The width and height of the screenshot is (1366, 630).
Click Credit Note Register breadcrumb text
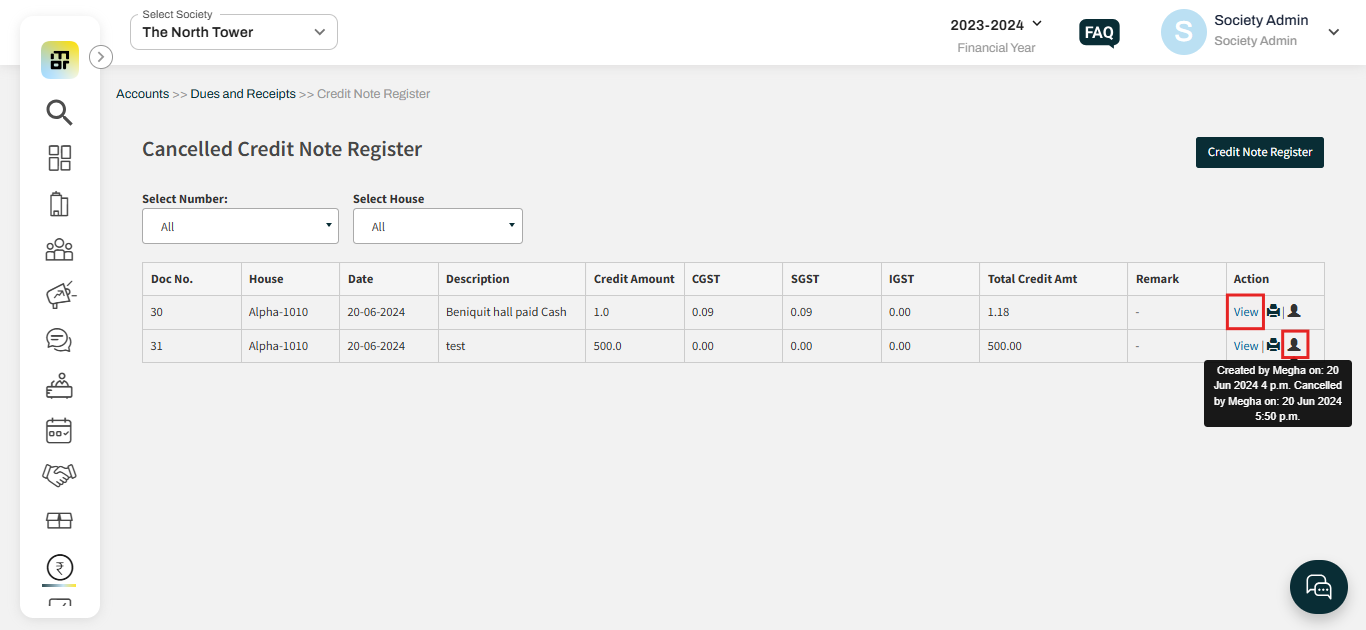coord(374,94)
